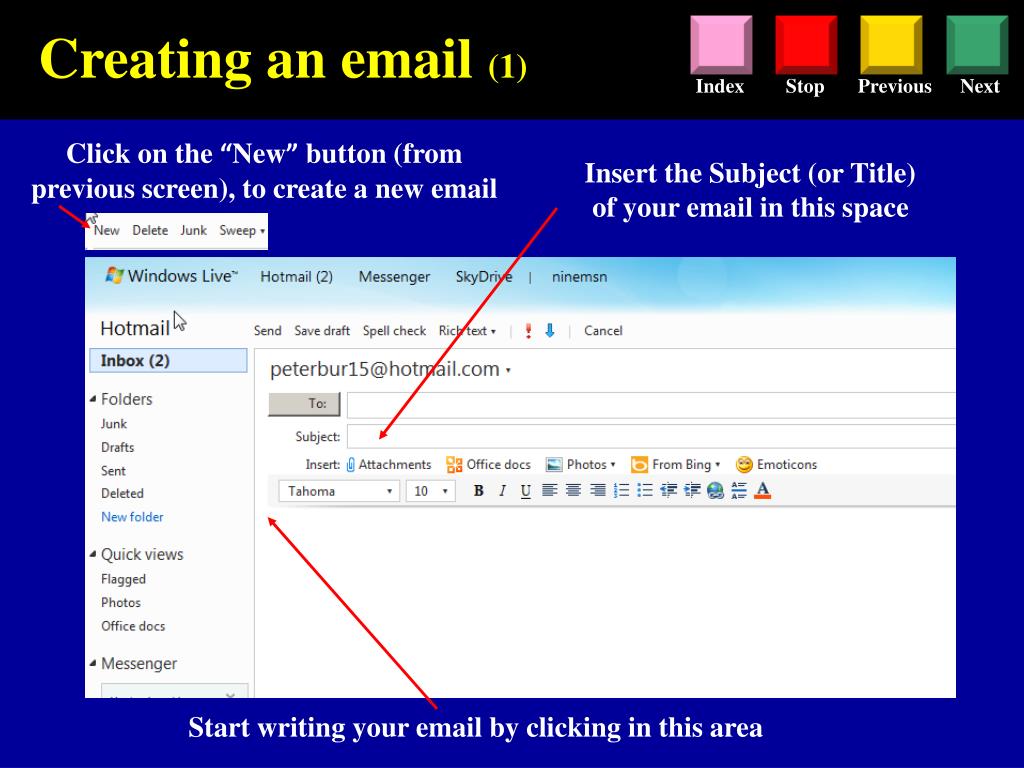The height and width of the screenshot is (768, 1024).
Task: Center align the text
Action: [573, 490]
